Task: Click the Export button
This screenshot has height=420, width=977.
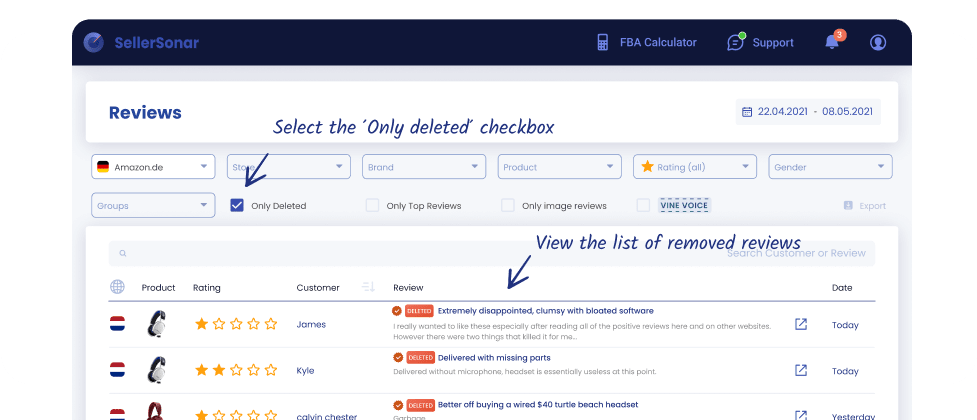Action: (864, 206)
